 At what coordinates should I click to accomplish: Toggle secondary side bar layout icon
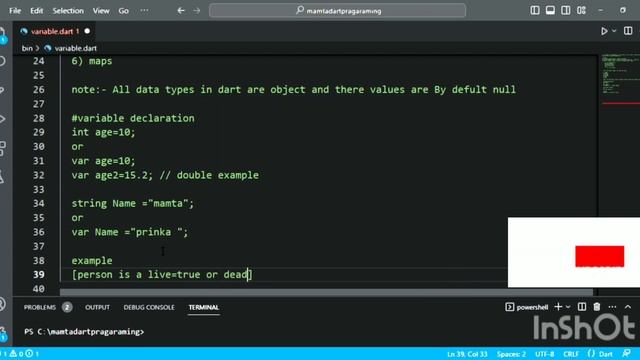(x=566, y=10)
